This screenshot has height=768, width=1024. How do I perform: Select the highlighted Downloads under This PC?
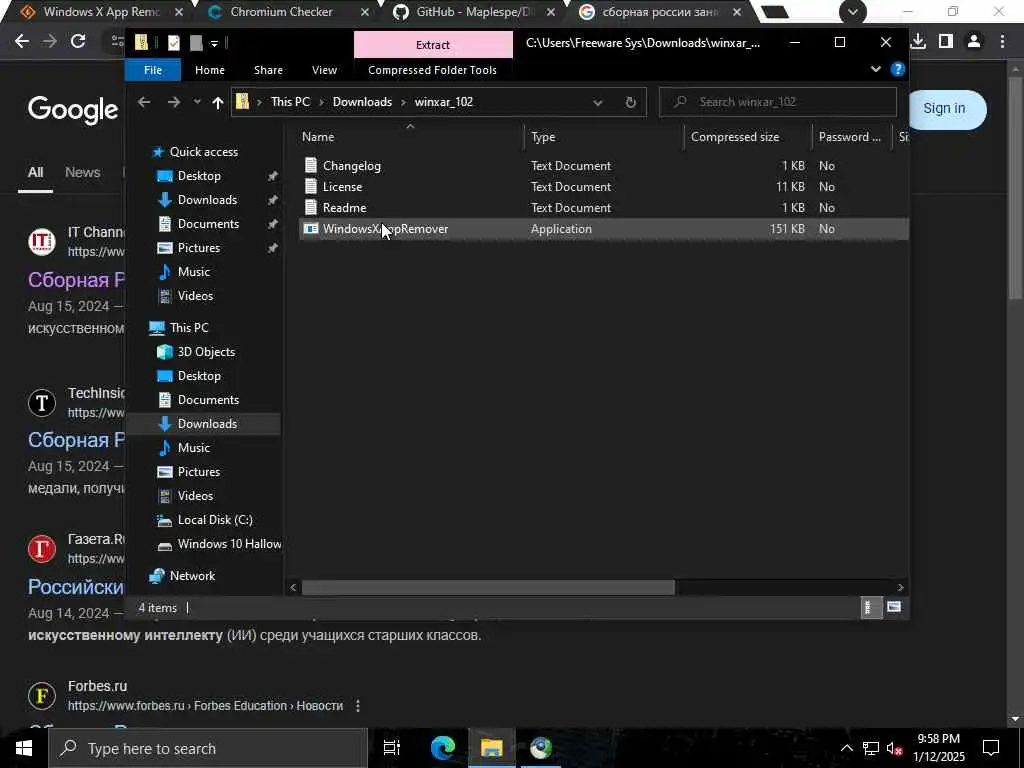coord(207,424)
